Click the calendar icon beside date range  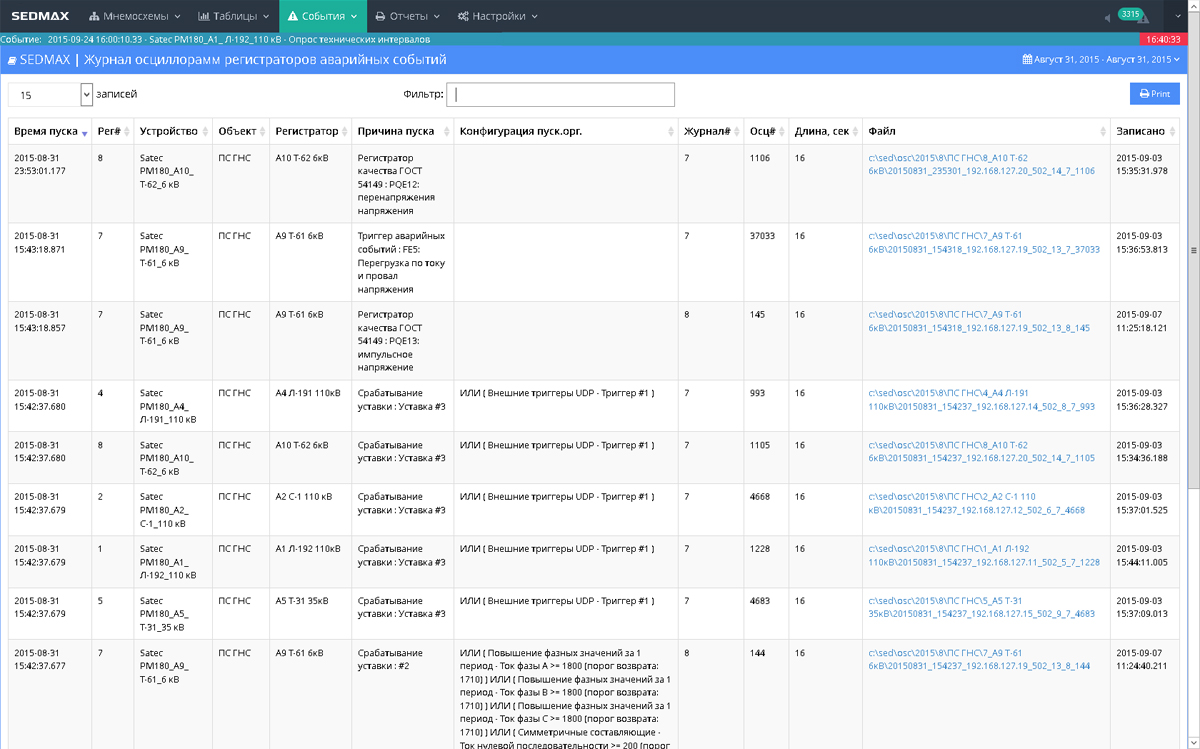tap(1026, 60)
